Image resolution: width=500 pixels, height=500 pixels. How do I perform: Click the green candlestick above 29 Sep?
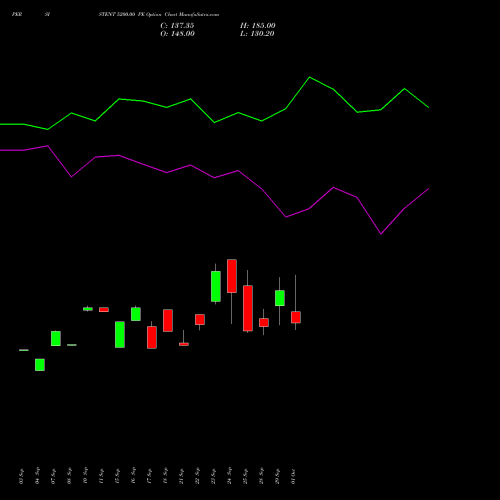[x=280, y=298]
